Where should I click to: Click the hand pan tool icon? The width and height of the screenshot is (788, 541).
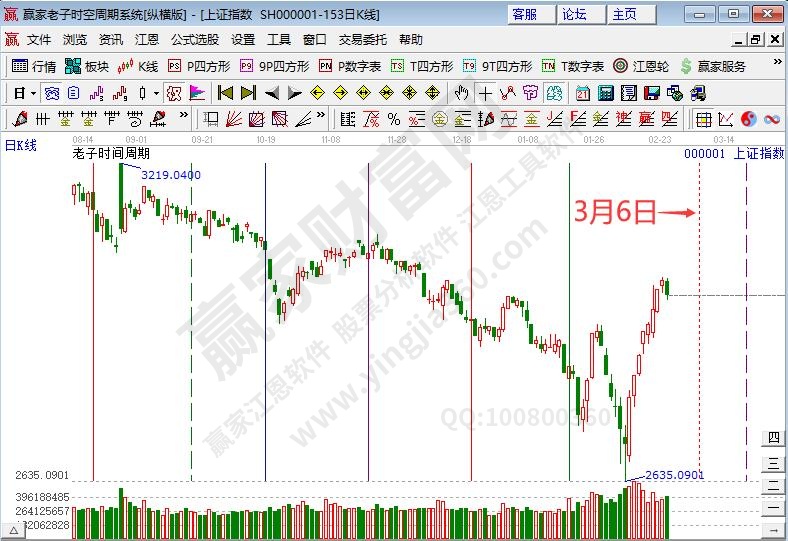[461, 93]
